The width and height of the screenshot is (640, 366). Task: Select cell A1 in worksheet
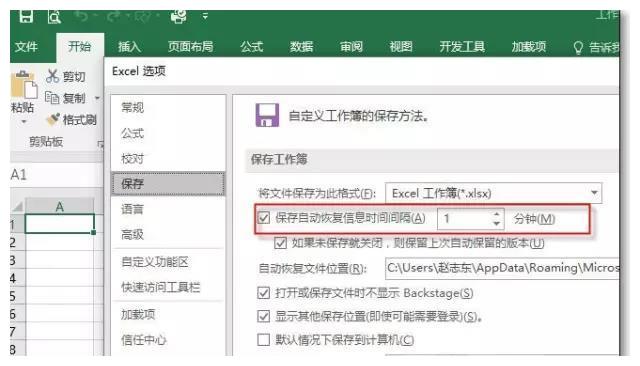click(60, 224)
